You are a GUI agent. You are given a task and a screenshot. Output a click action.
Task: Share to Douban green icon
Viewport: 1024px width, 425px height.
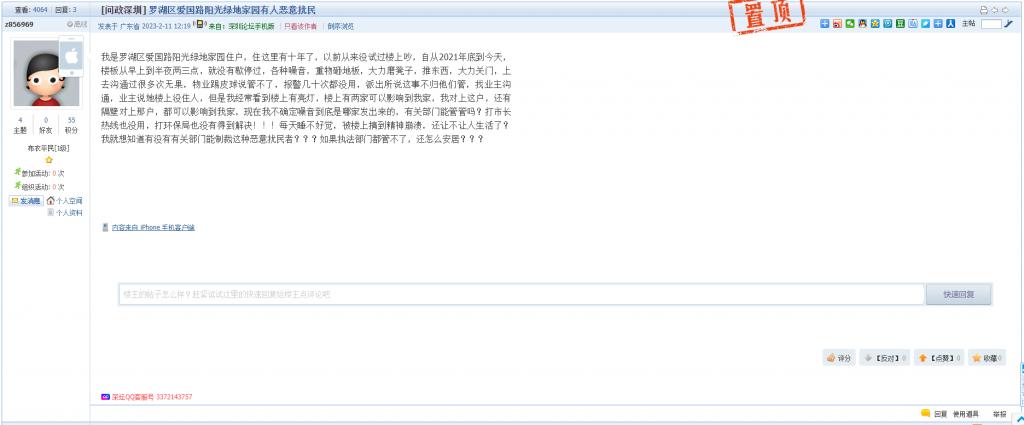pos(900,24)
